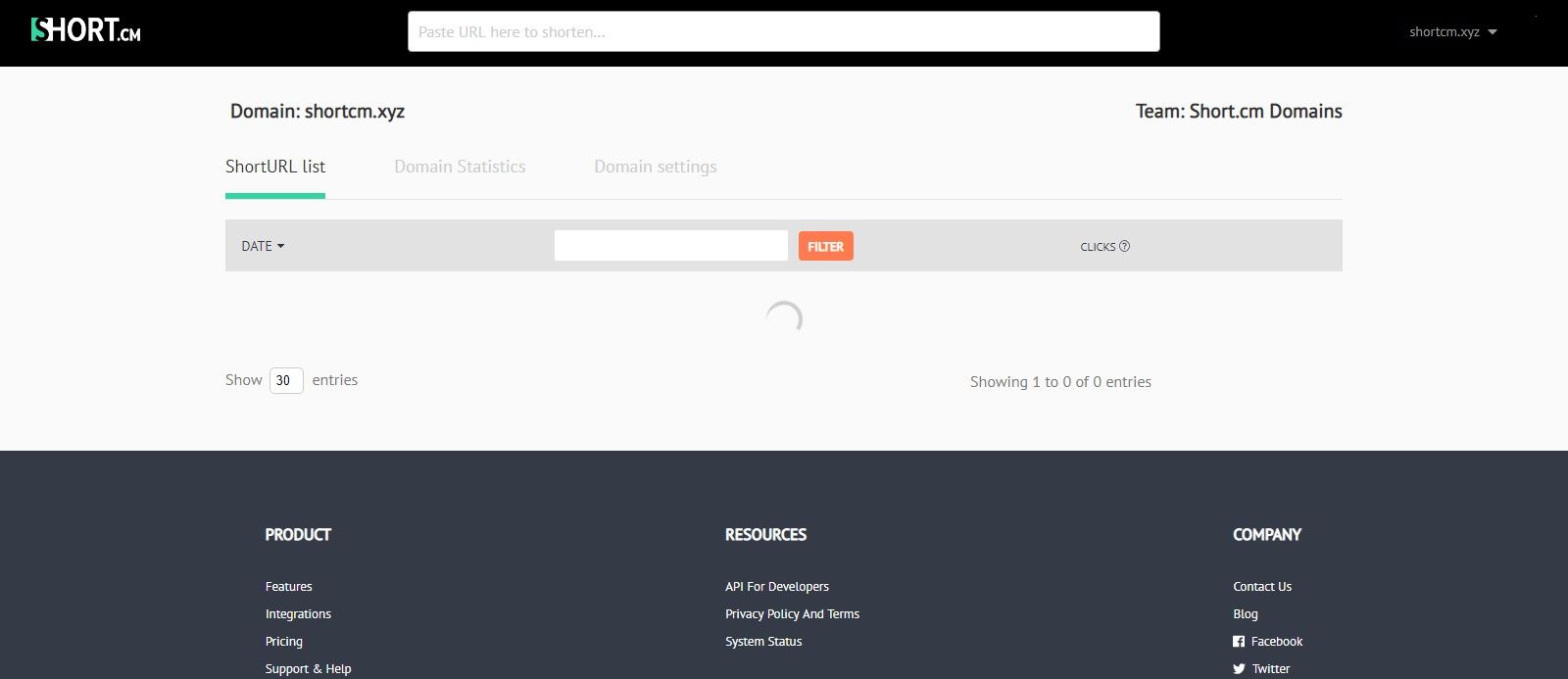Click the Showing 1 to 0 of 0 entries text
1568x679 pixels.
pos(1060,382)
